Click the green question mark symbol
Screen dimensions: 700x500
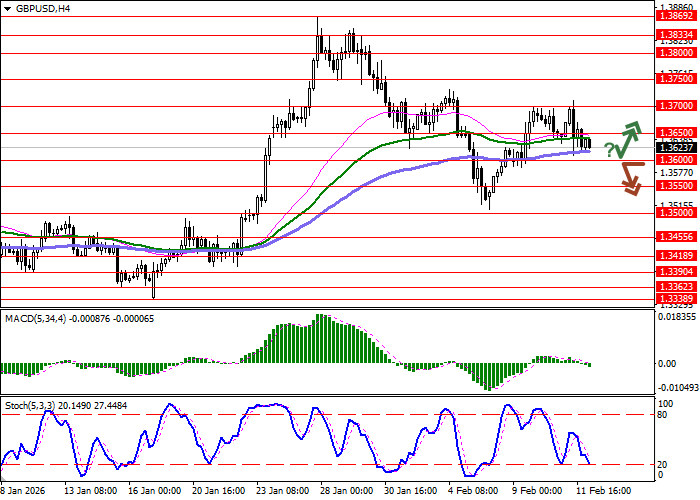pyautogui.click(x=609, y=150)
